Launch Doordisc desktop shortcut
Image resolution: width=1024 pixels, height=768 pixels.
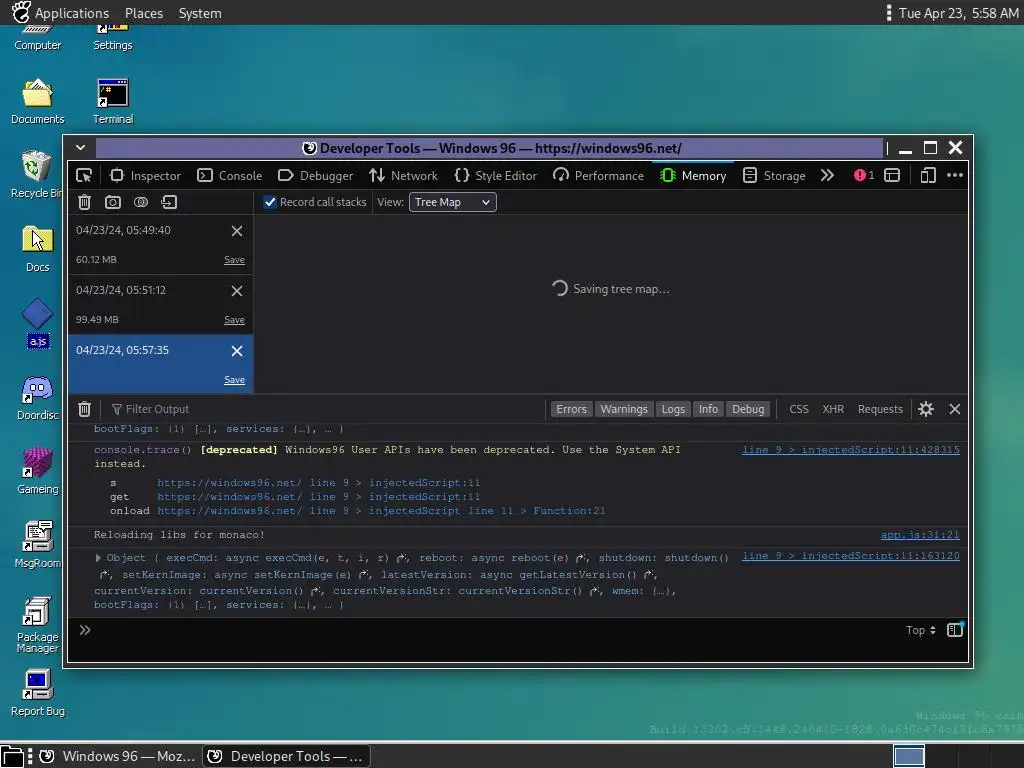(38, 398)
